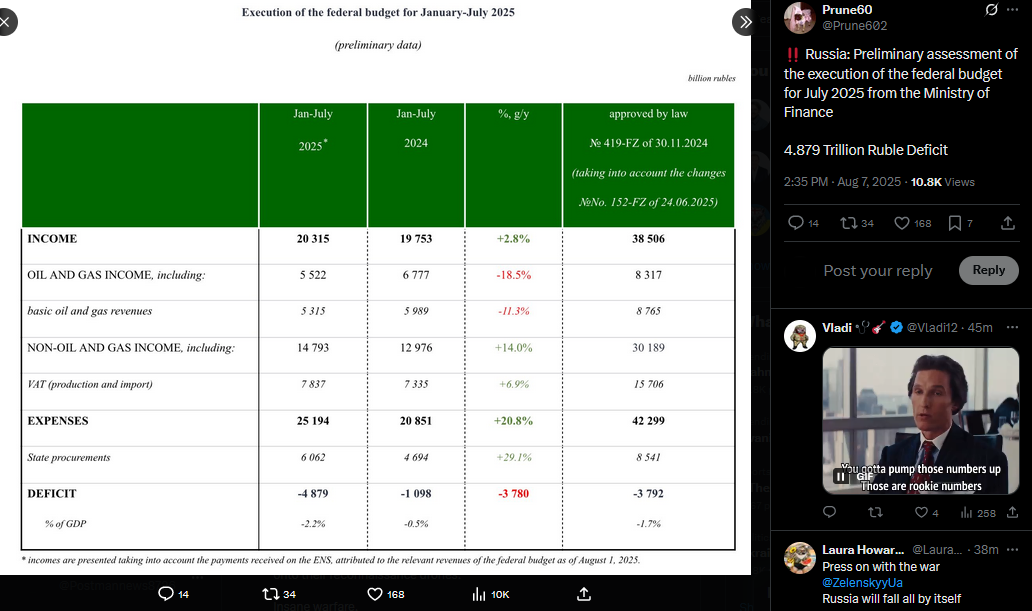Viewport: 1032px width, 611px height.
Task: Bookmark the post showing 7
Action: click(x=960, y=223)
